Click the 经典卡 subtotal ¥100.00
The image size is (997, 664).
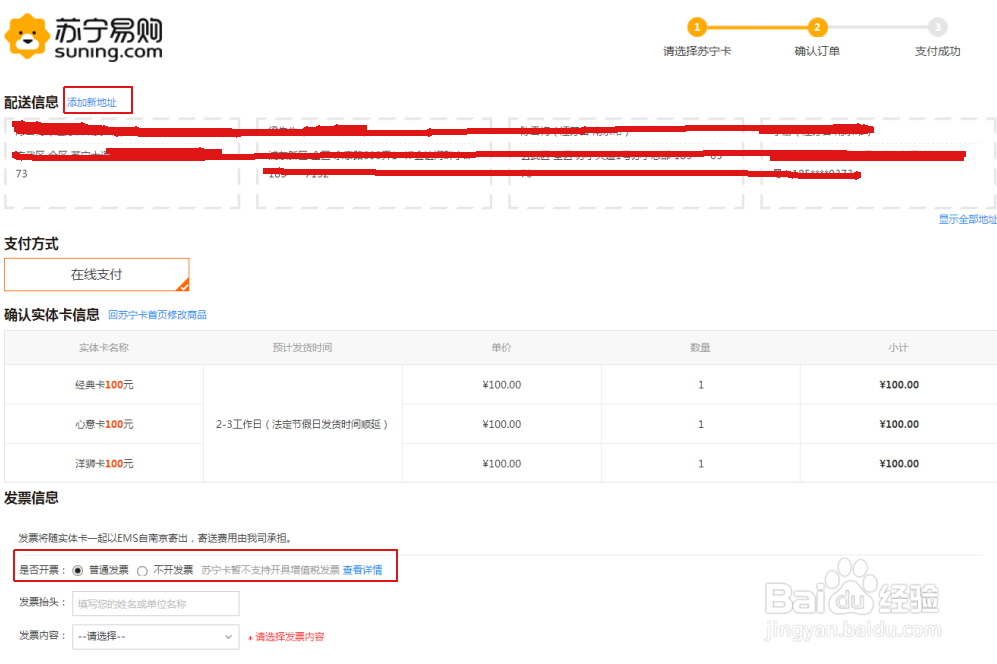pyautogui.click(x=899, y=385)
